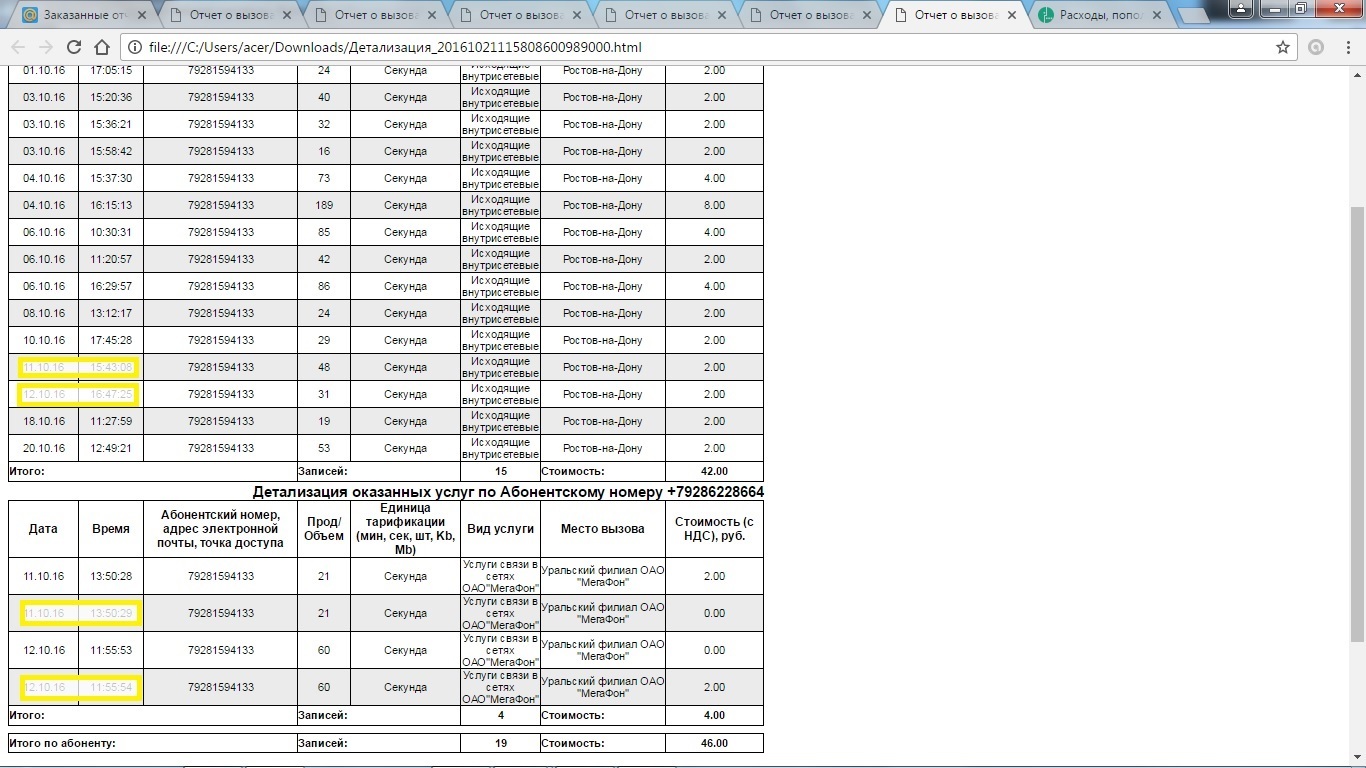Click the time cell '12:49:21'
The width and height of the screenshot is (1366, 768).
coord(111,449)
